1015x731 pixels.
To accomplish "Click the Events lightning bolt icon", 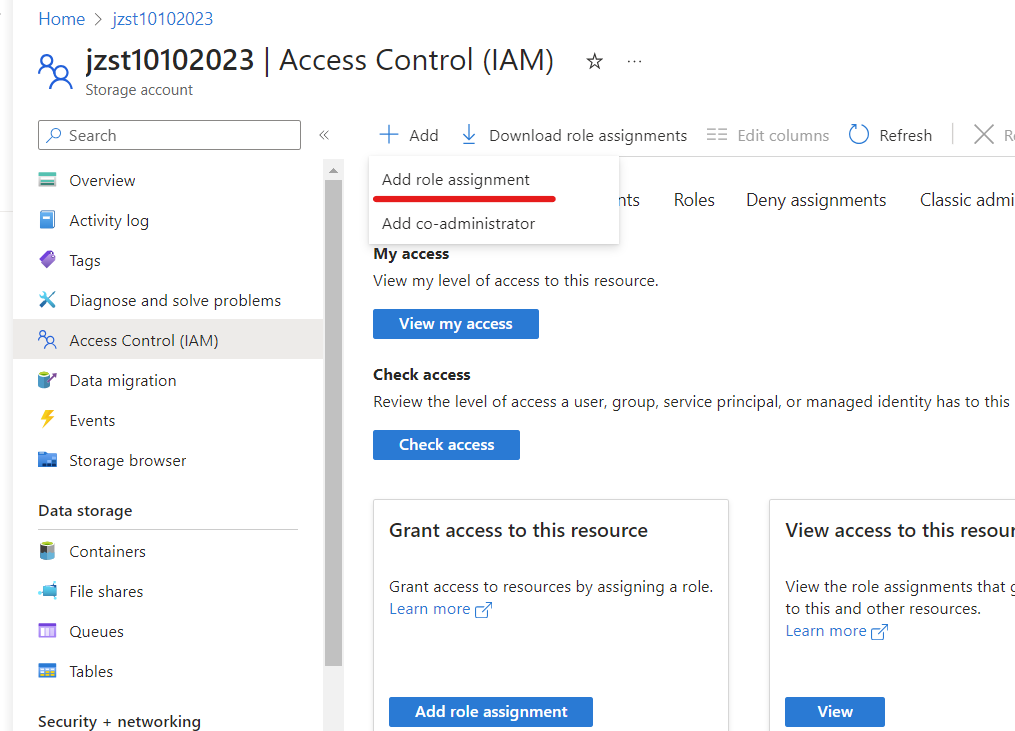I will [x=47, y=419].
